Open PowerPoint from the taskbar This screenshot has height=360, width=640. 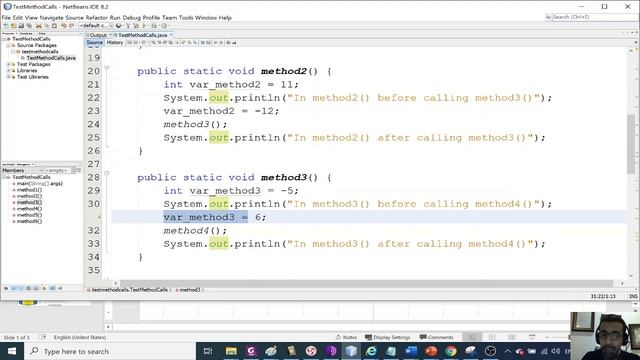pyautogui.click(x=431, y=351)
